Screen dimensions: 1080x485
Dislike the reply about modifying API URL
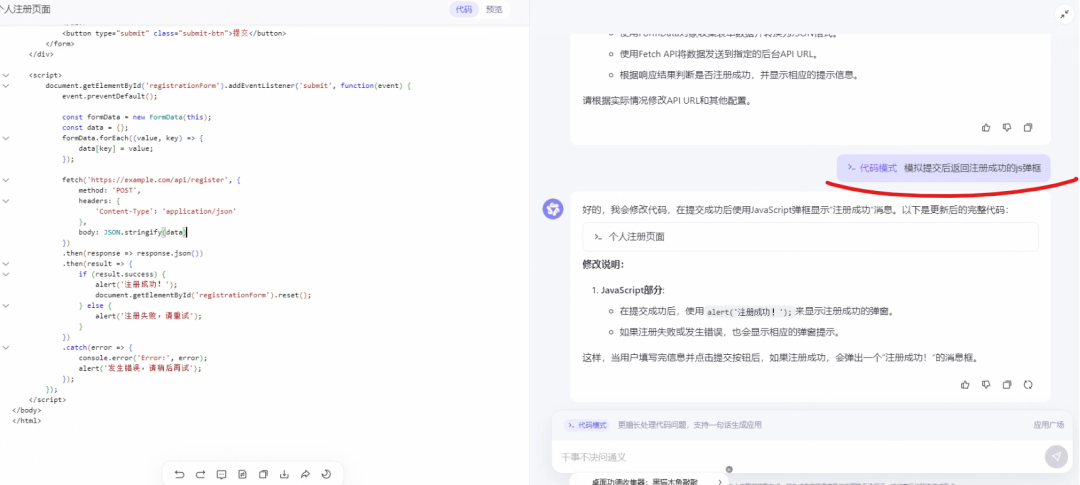pyautogui.click(x=1007, y=127)
